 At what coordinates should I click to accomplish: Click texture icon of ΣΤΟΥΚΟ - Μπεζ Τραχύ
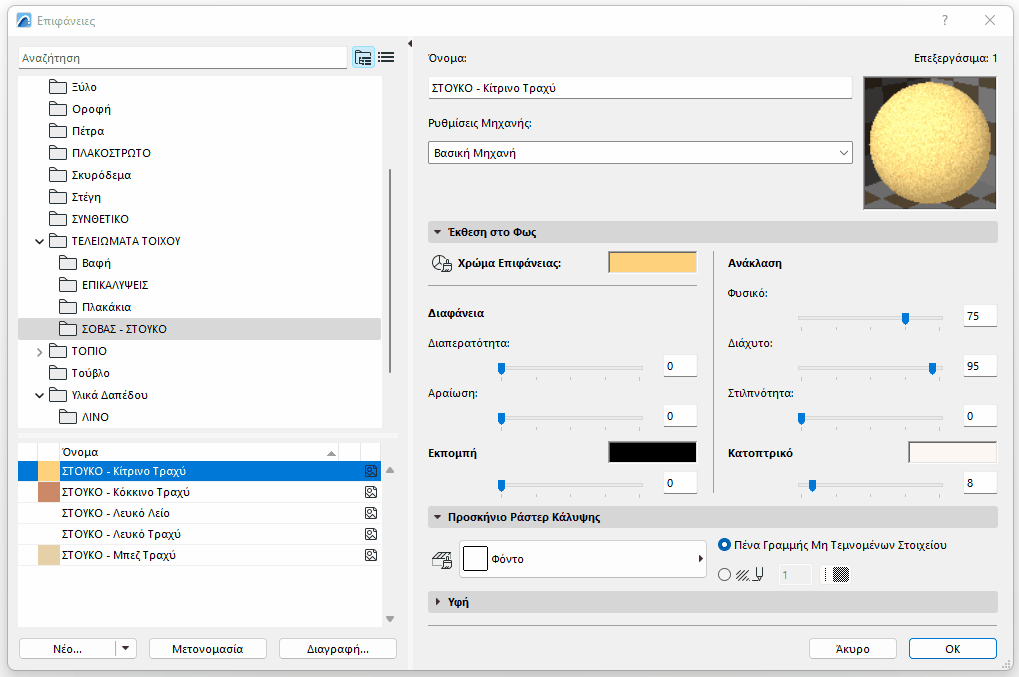coord(370,555)
